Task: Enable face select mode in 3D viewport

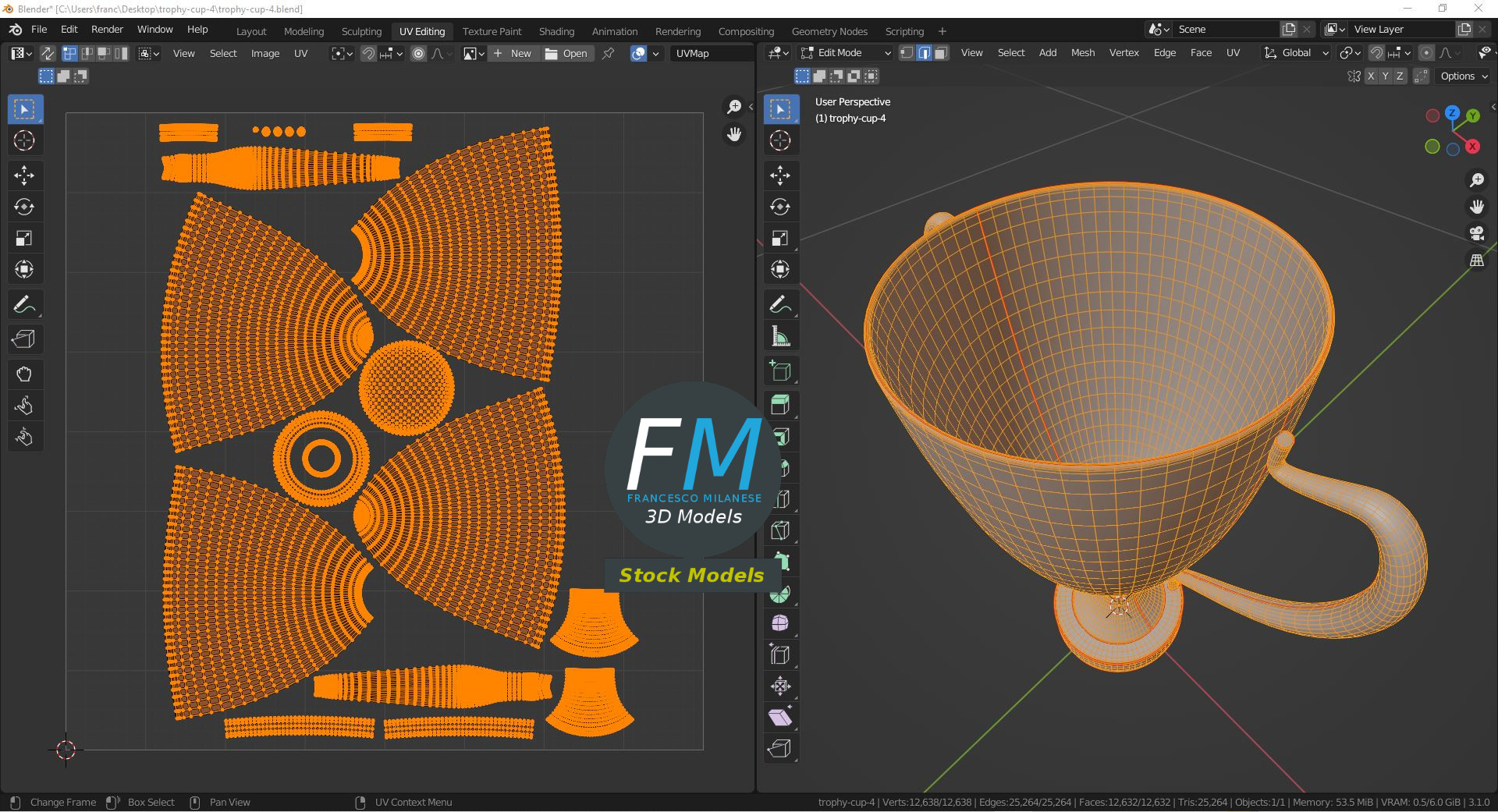Action: (x=941, y=53)
